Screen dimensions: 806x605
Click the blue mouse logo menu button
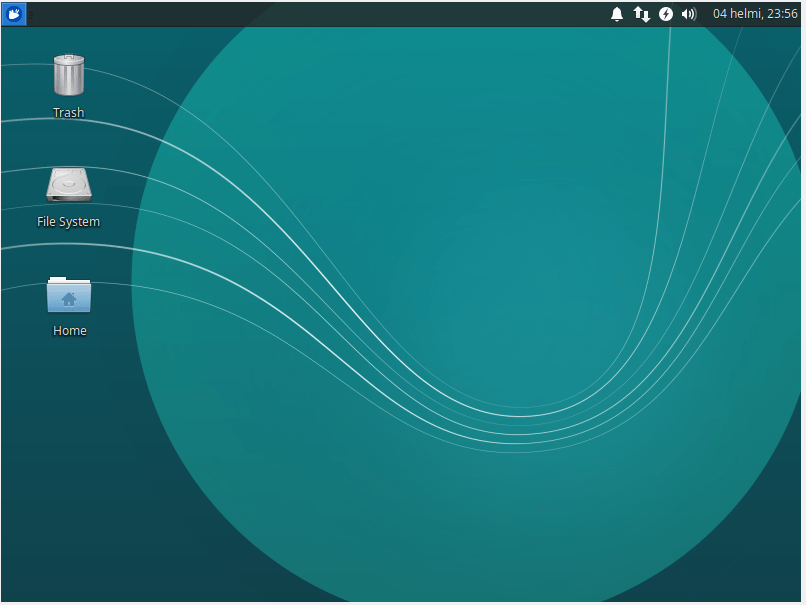[14, 14]
